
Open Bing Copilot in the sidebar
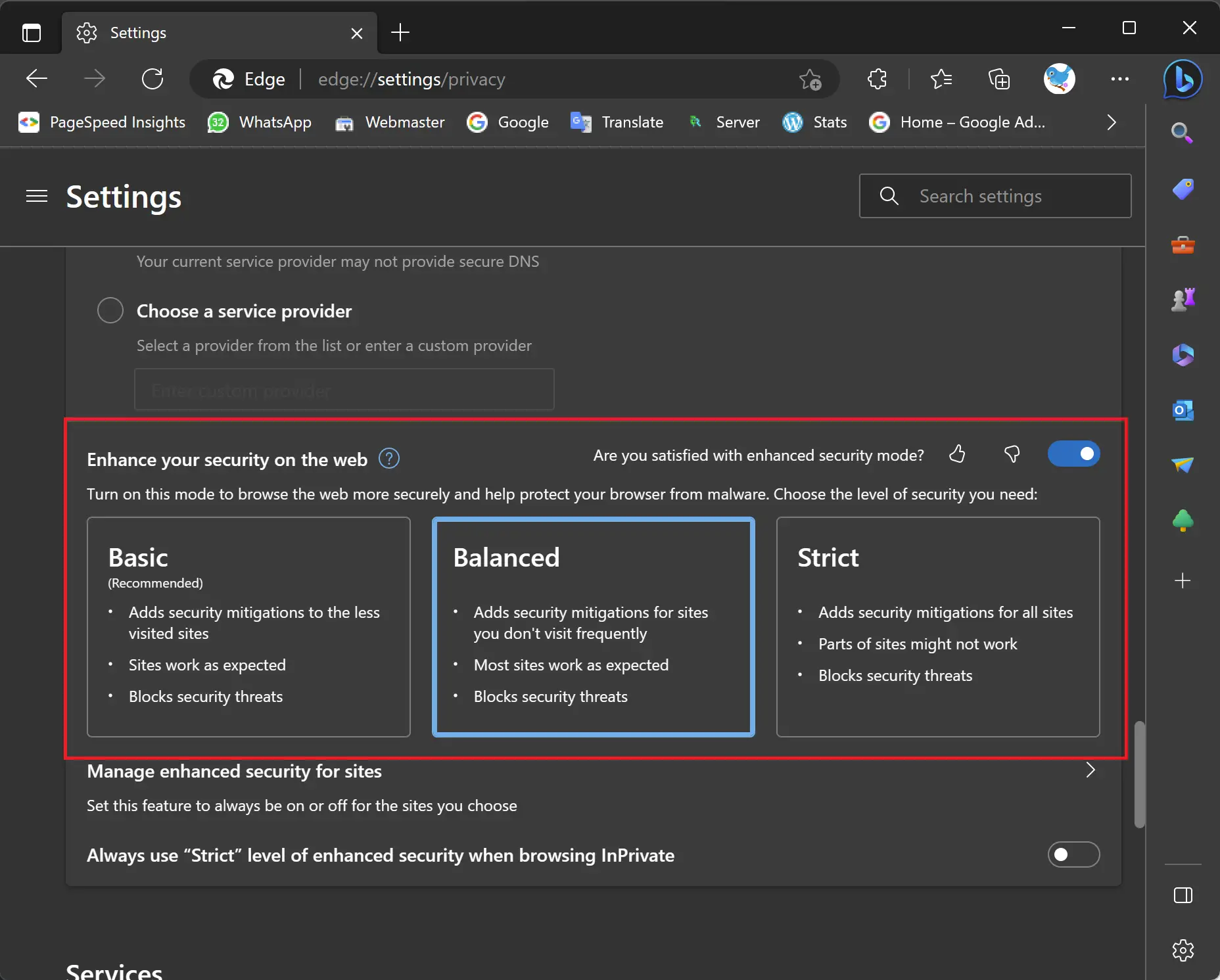tap(1183, 80)
